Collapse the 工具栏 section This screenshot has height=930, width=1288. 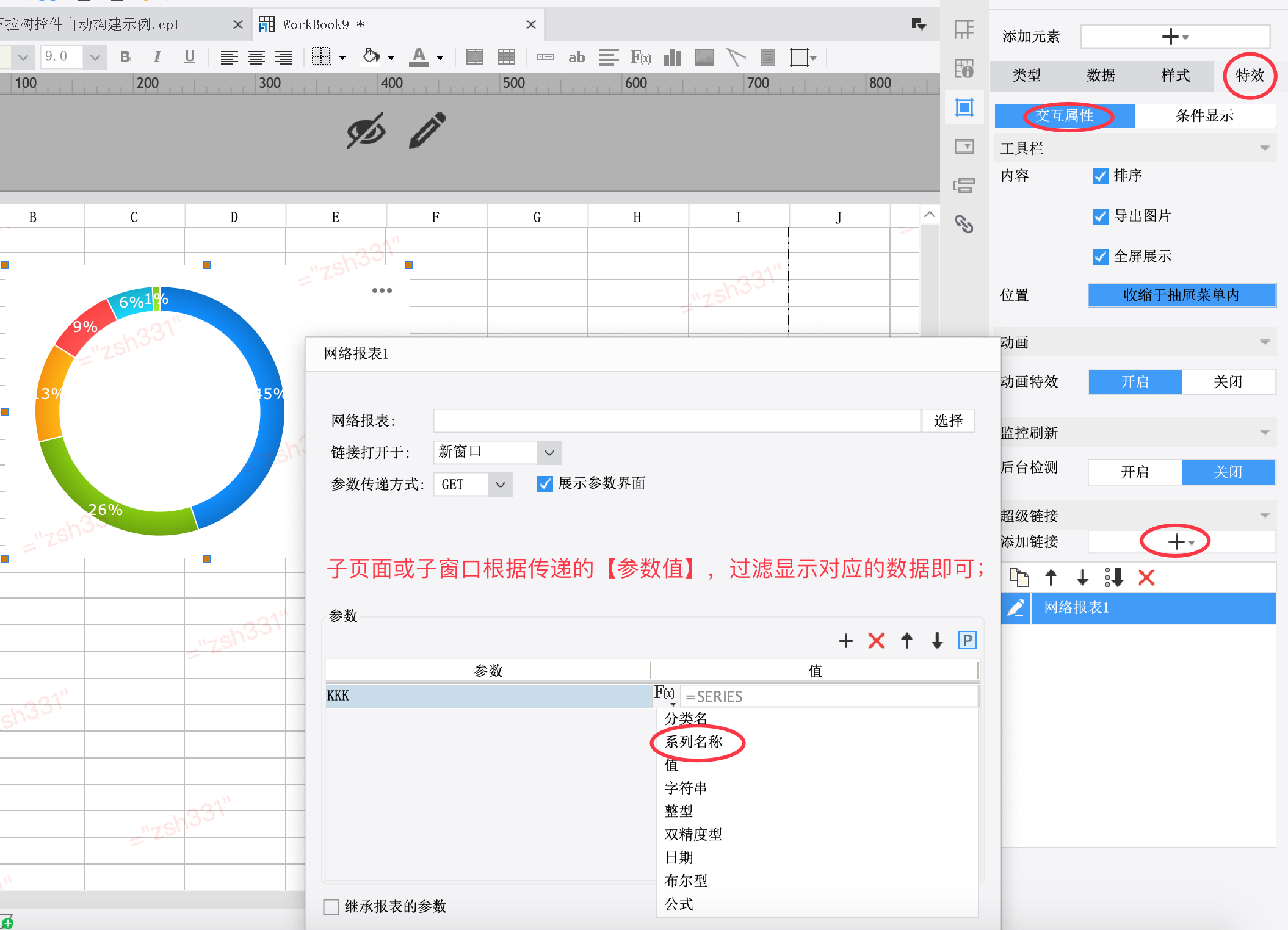tap(1265, 148)
